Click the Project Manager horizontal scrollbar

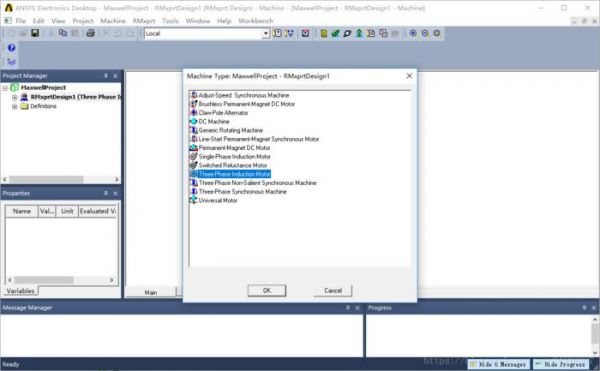pyautogui.click(x=61, y=179)
